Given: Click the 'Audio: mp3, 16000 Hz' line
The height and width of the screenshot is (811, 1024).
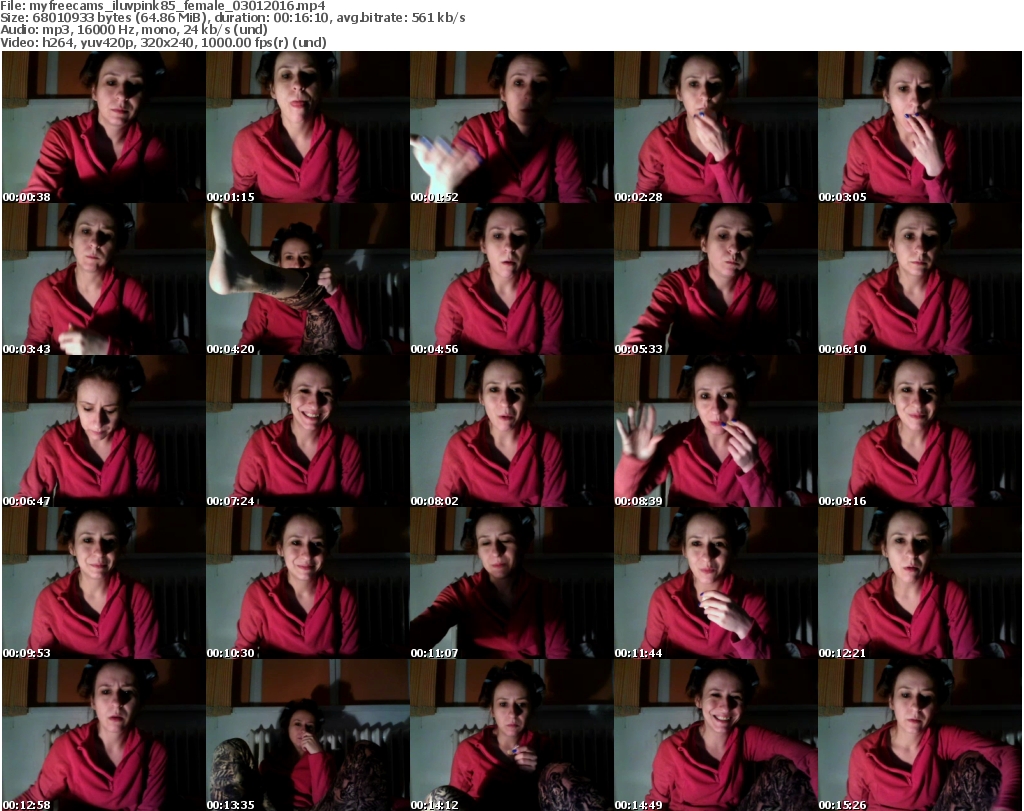Looking at the screenshot, I should [134, 30].
